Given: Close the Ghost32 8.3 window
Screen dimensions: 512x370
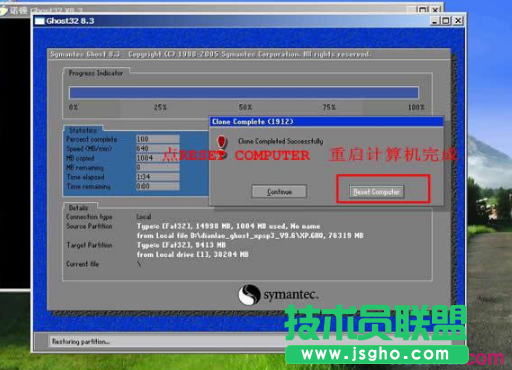Looking at the screenshot, I should [x=458, y=21].
